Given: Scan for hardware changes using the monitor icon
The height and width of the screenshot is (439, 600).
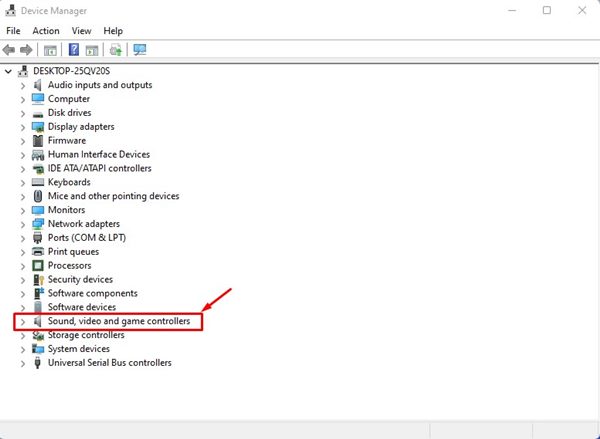Looking at the screenshot, I should point(140,50).
